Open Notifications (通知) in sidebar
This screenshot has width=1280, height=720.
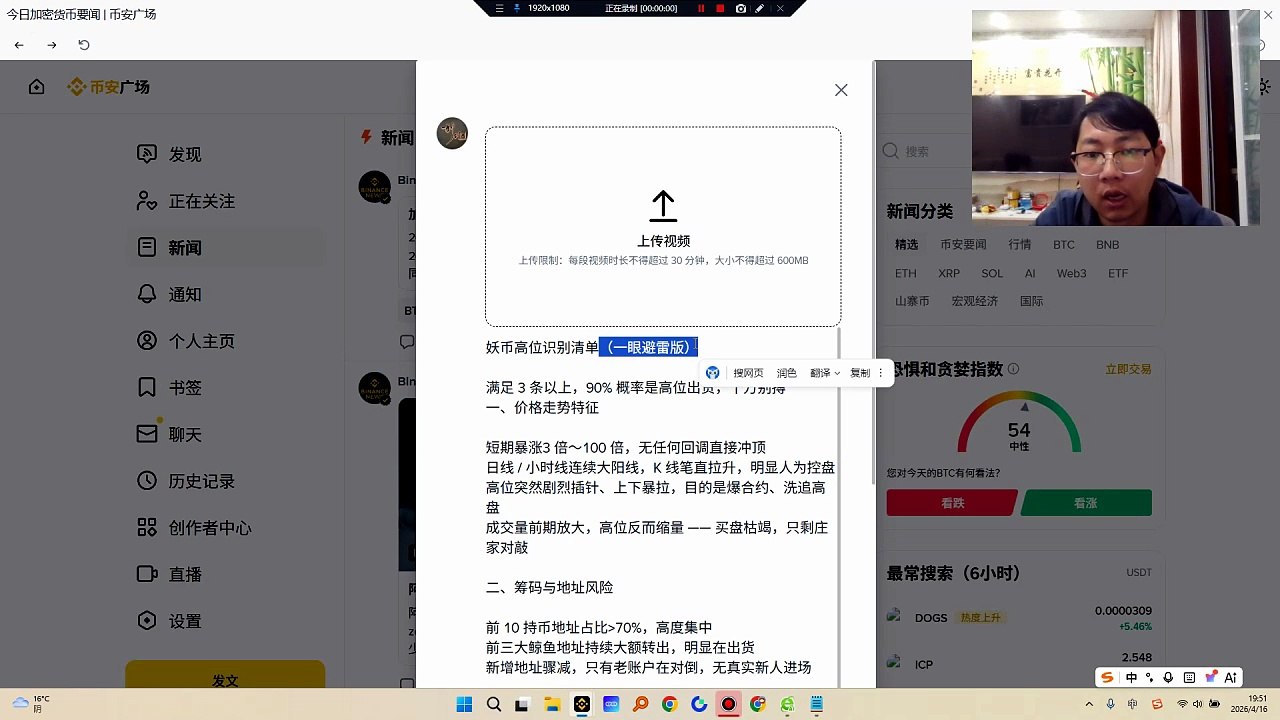point(170,294)
